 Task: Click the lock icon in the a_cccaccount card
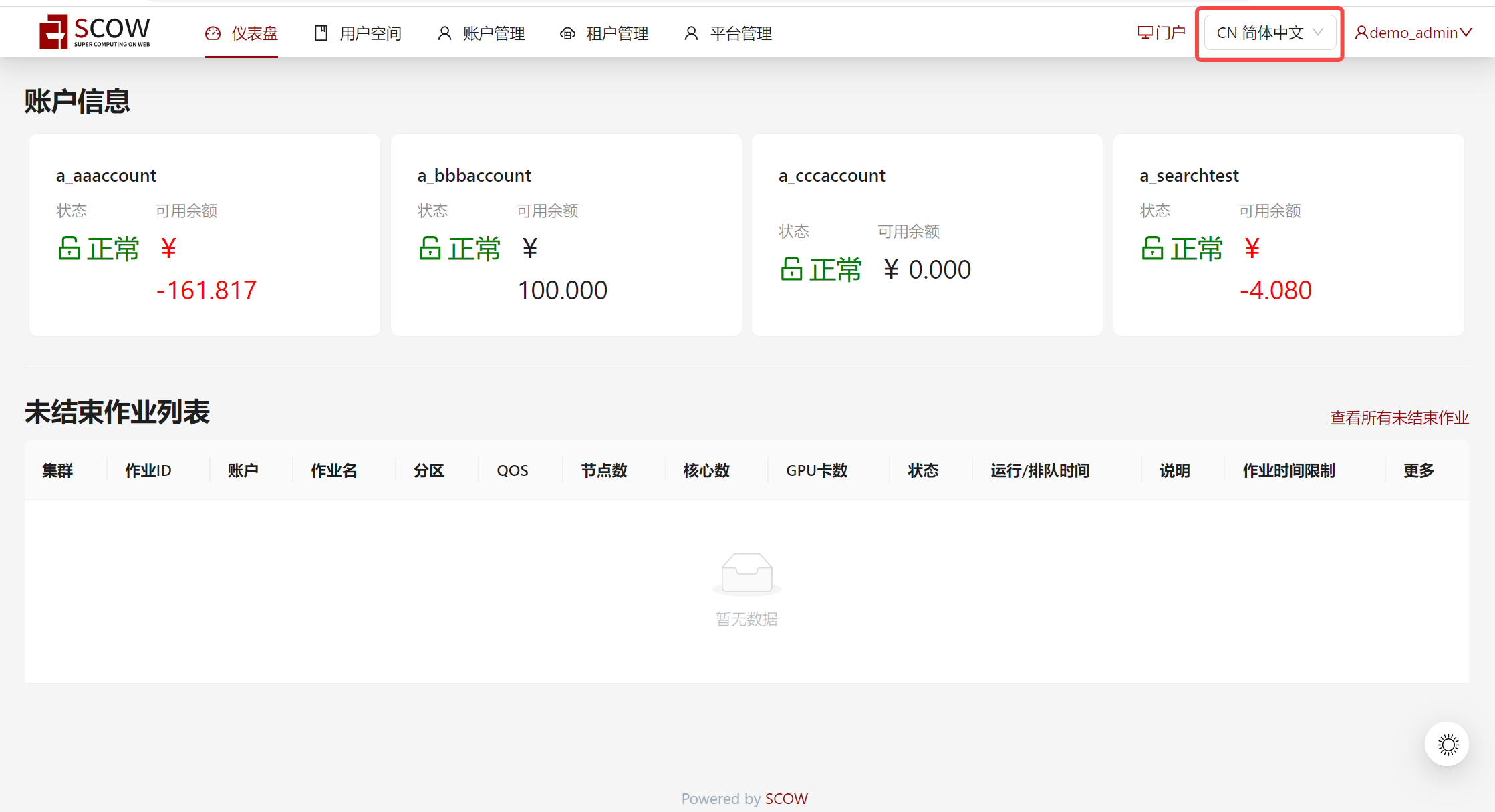click(791, 269)
